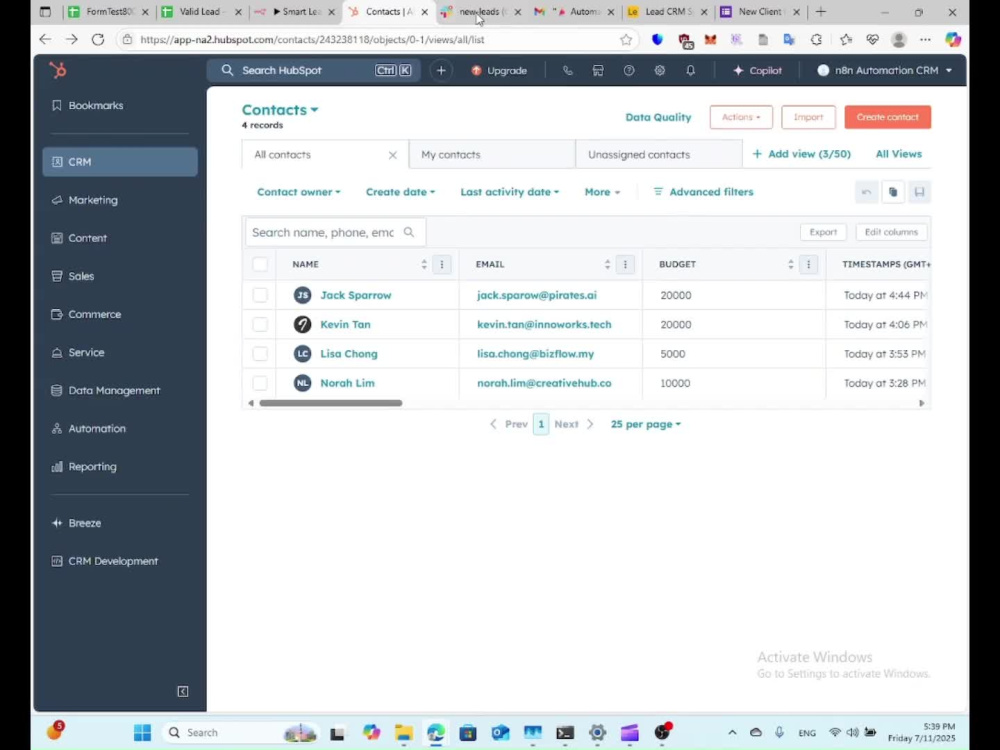Tick the checkbox for Norah Lim

coord(260,383)
